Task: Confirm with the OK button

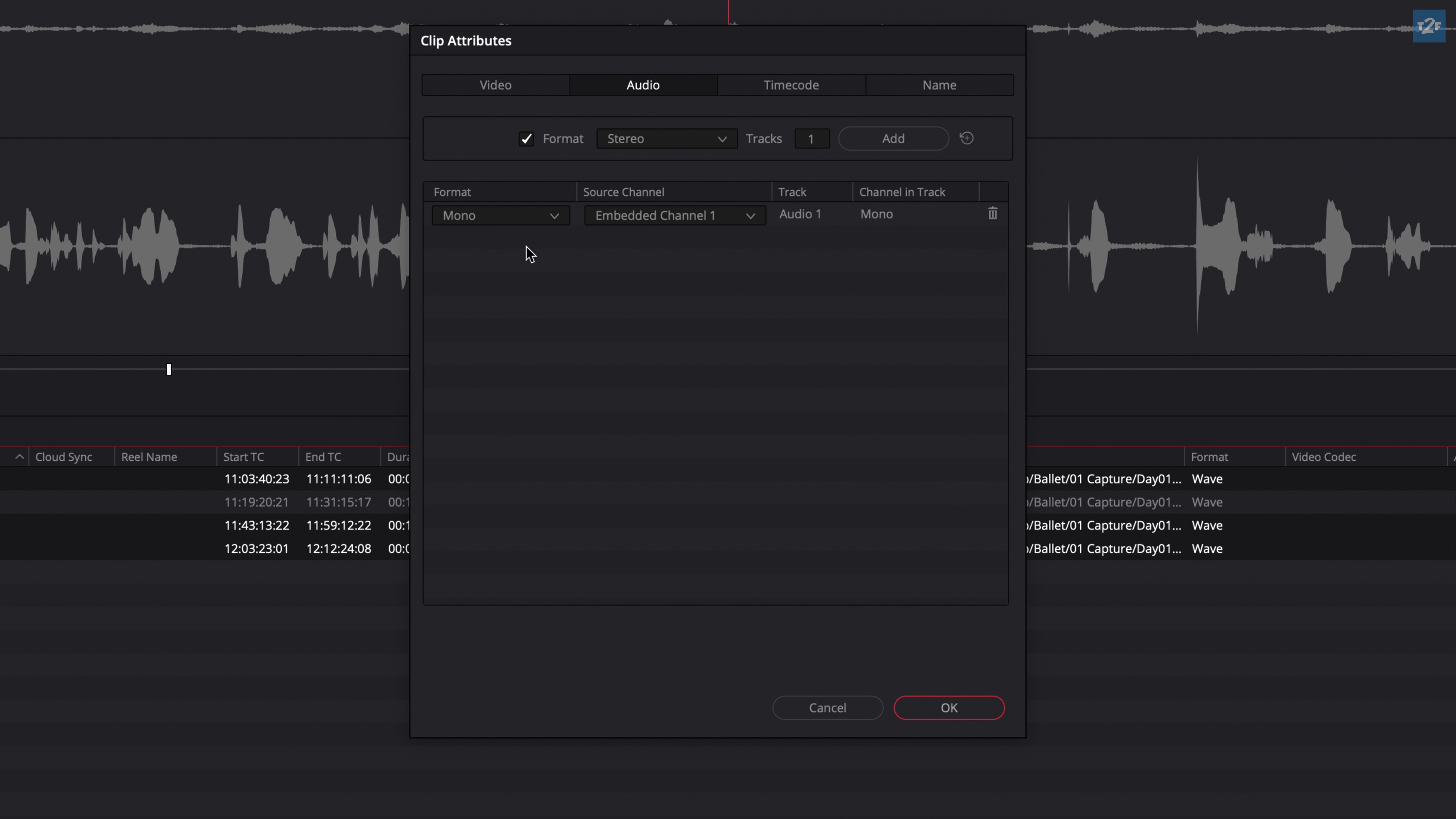Action: 948,708
